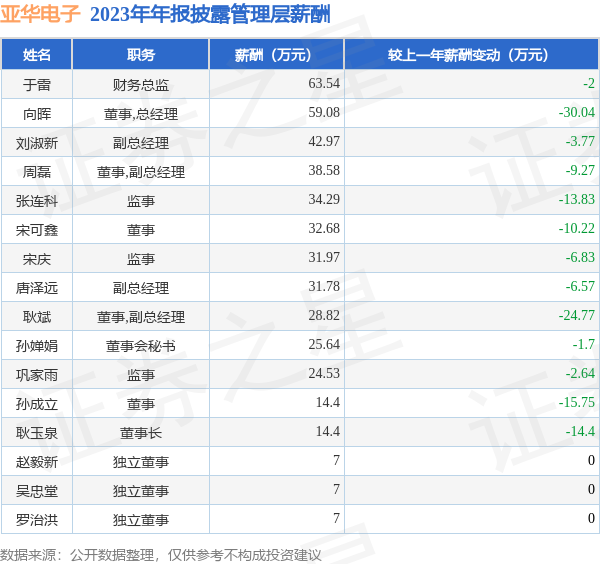Click the change value -13.83
The image size is (600, 564).
[577, 199]
